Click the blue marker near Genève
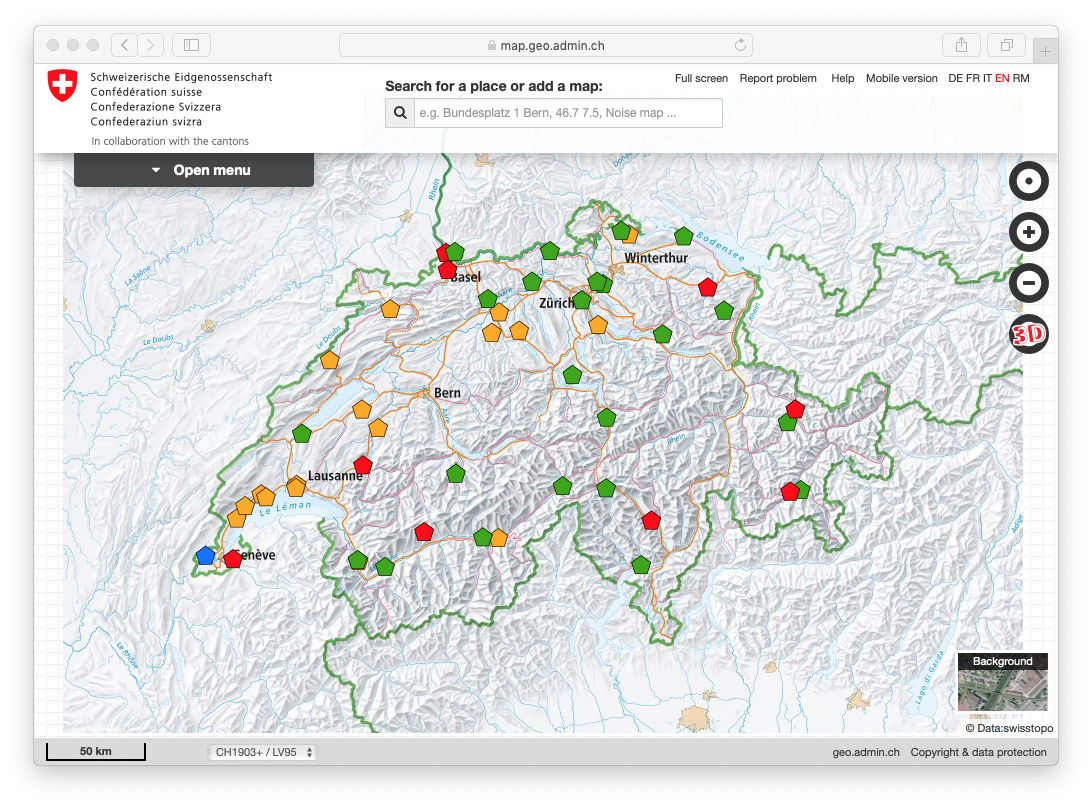Image resolution: width=1092 pixels, height=807 pixels. (x=205, y=555)
